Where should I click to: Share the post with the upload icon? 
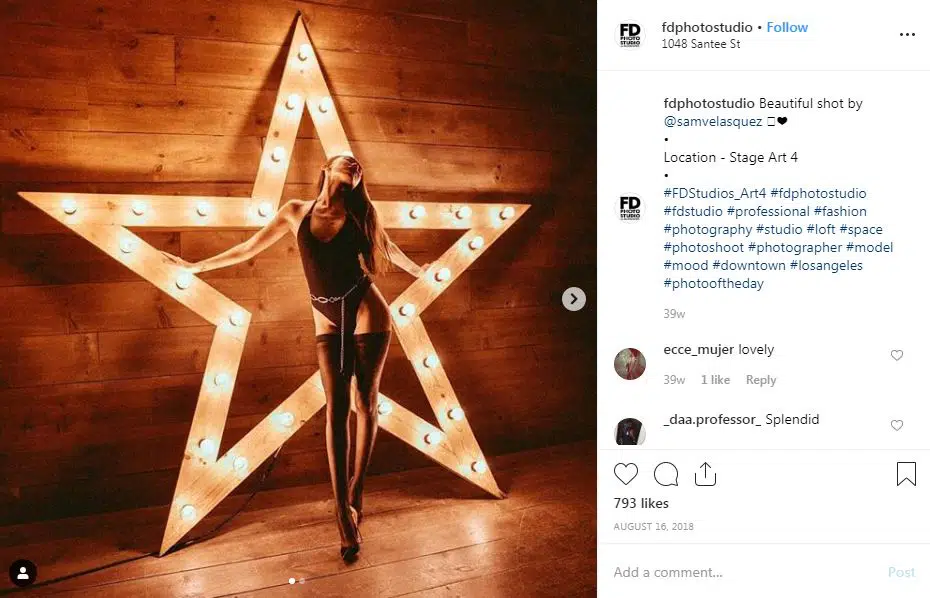(x=705, y=474)
